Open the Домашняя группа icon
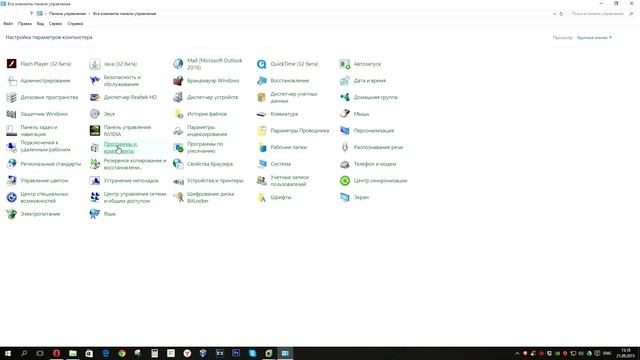Screen dimensions: 640x360 pyautogui.click(x=344, y=97)
